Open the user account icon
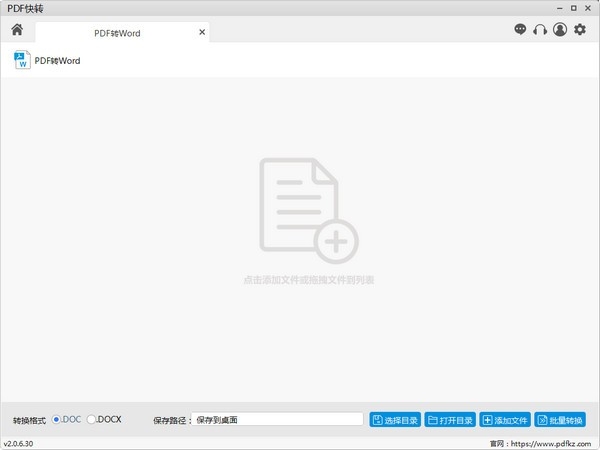The image size is (600, 450). pyautogui.click(x=560, y=29)
